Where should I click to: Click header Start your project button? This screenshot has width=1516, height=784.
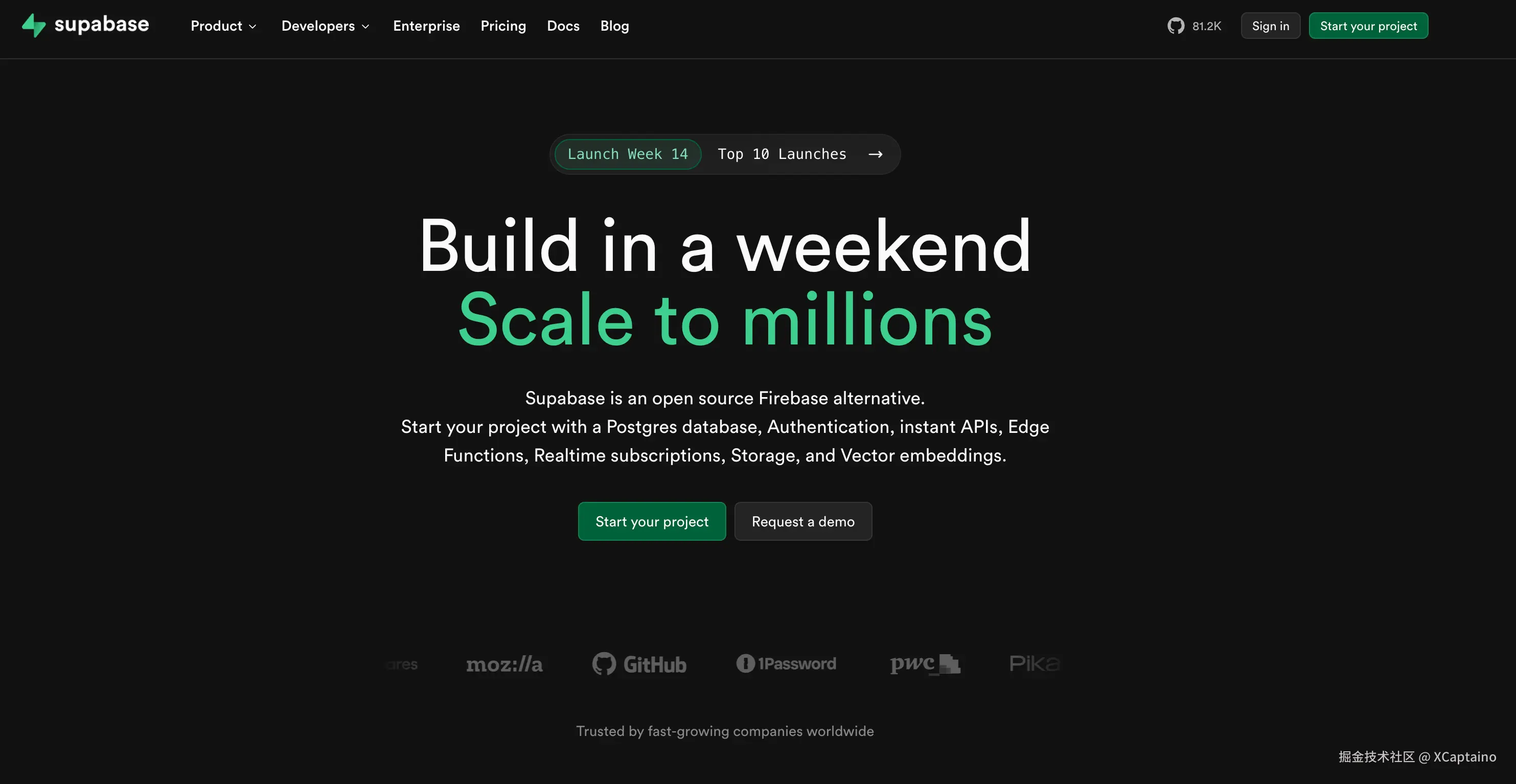pyautogui.click(x=1368, y=26)
